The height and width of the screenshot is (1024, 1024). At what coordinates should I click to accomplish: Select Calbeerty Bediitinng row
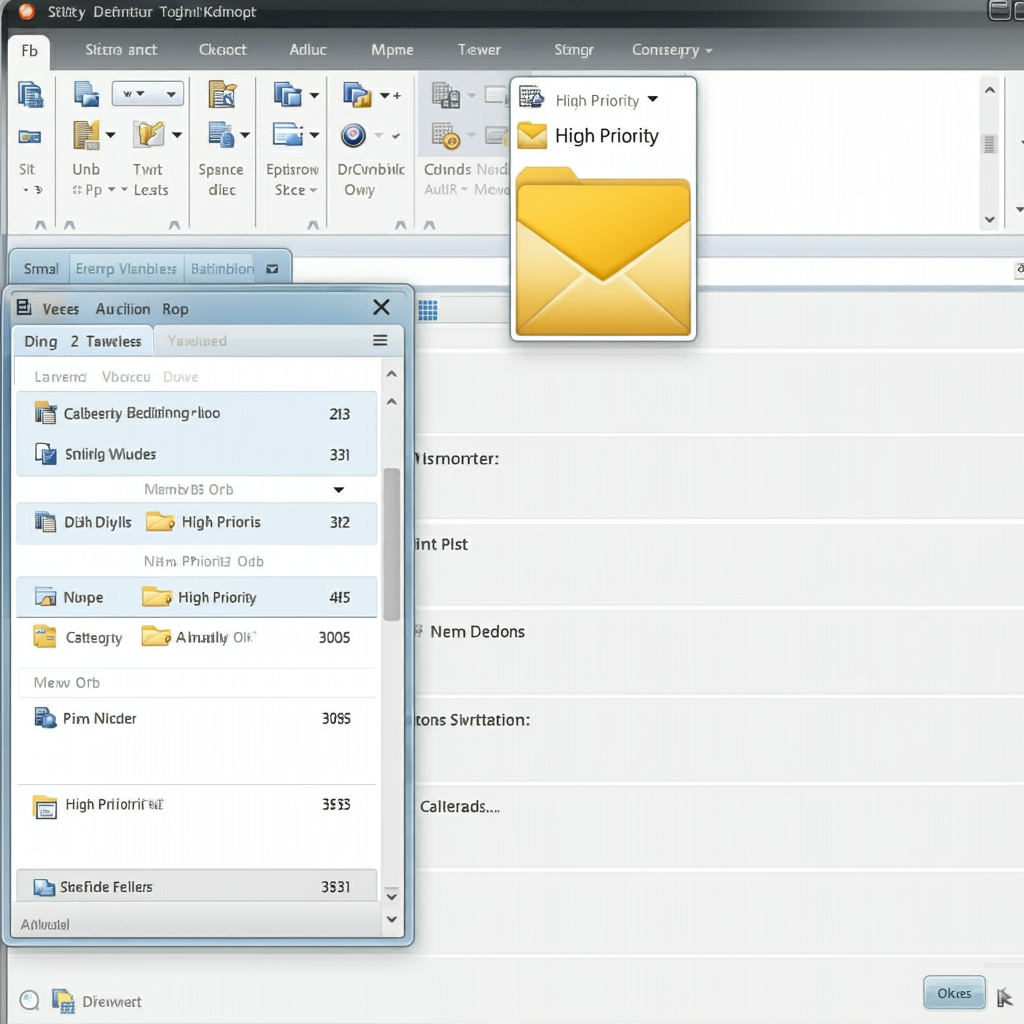coord(197,413)
